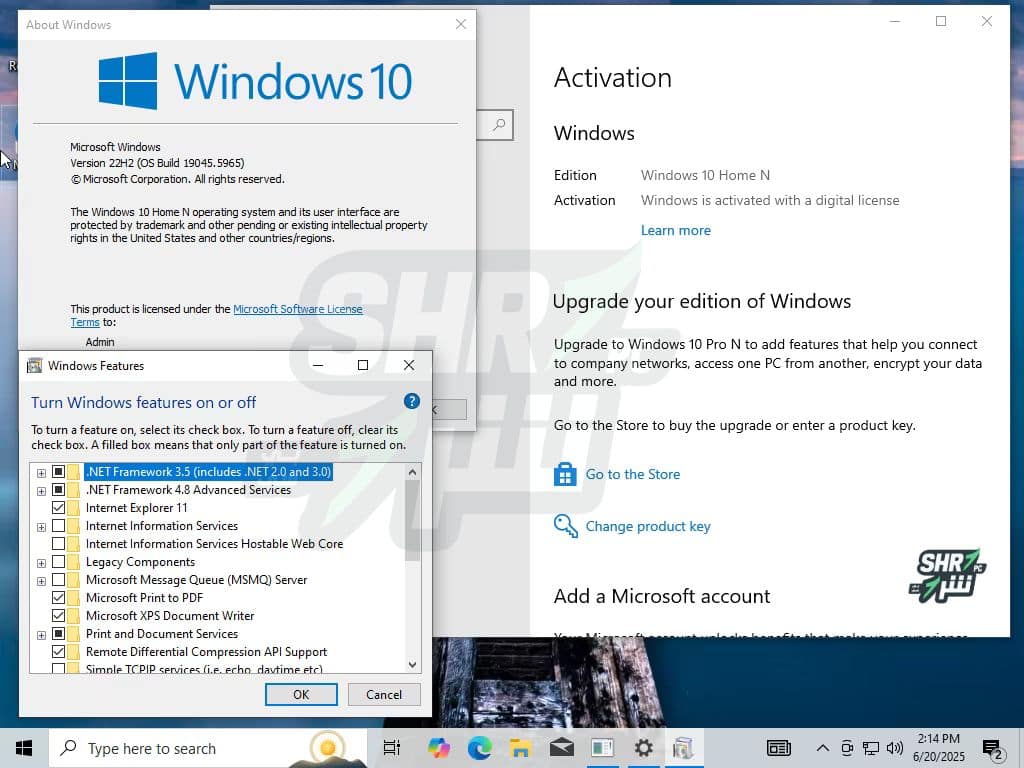Enable the Internet Information Services checkbox
The width and height of the screenshot is (1024, 768).
point(58,526)
